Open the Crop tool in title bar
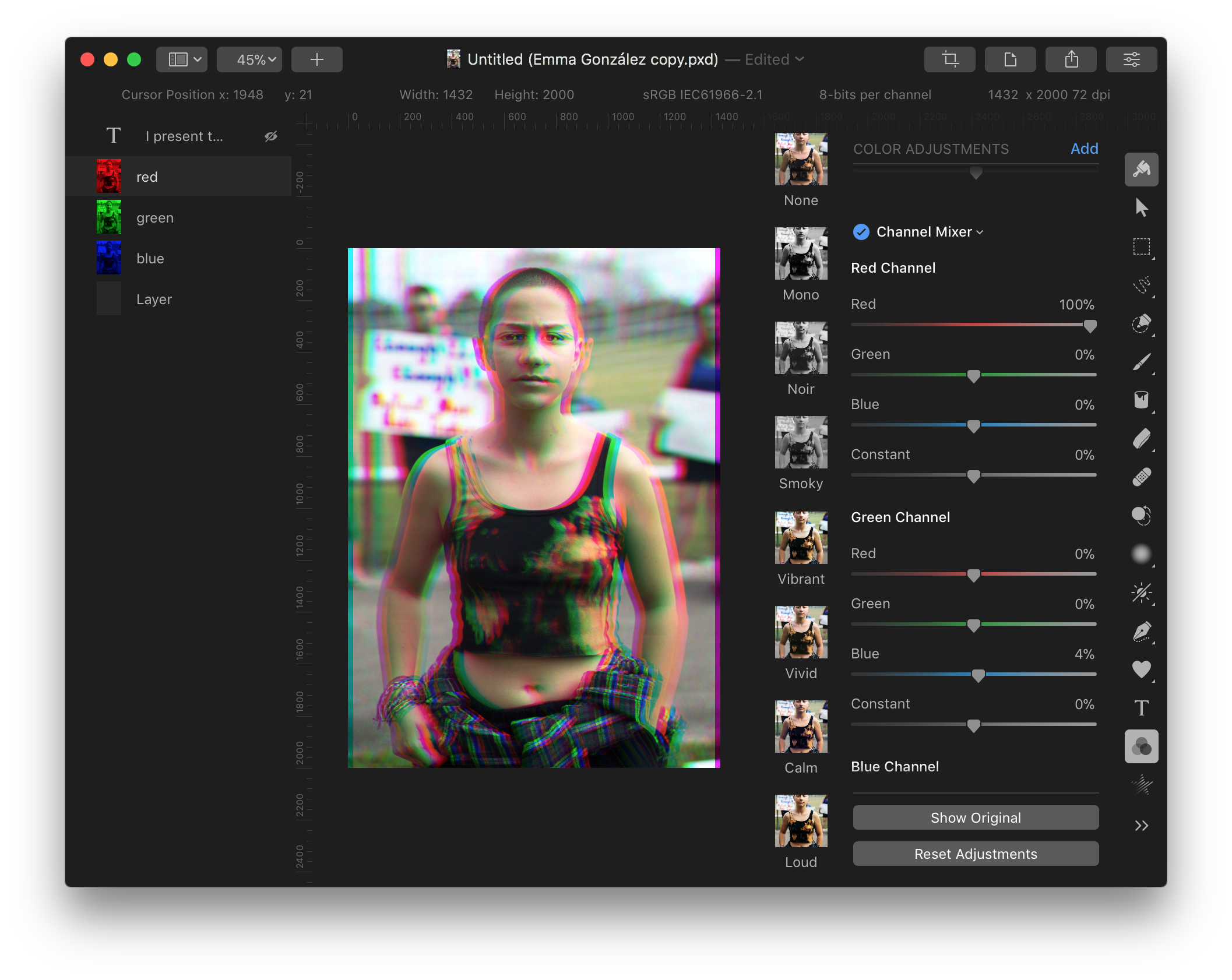The width and height of the screenshot is (1232, 980). point(949,59)
